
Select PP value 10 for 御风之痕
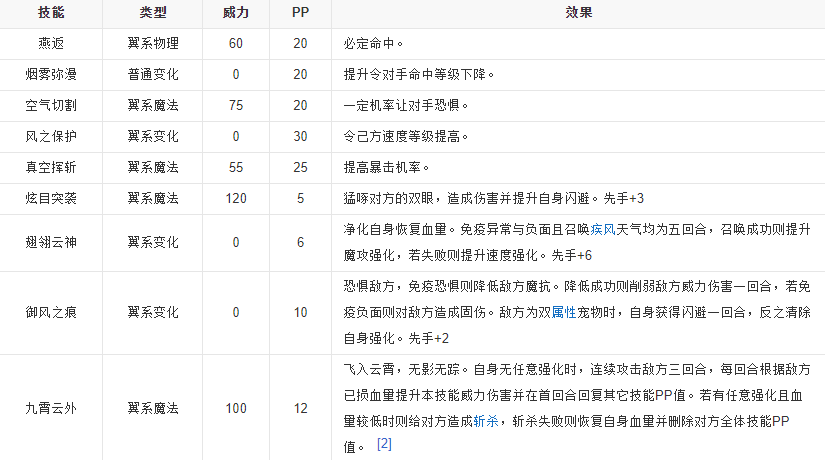coord(300,313)
